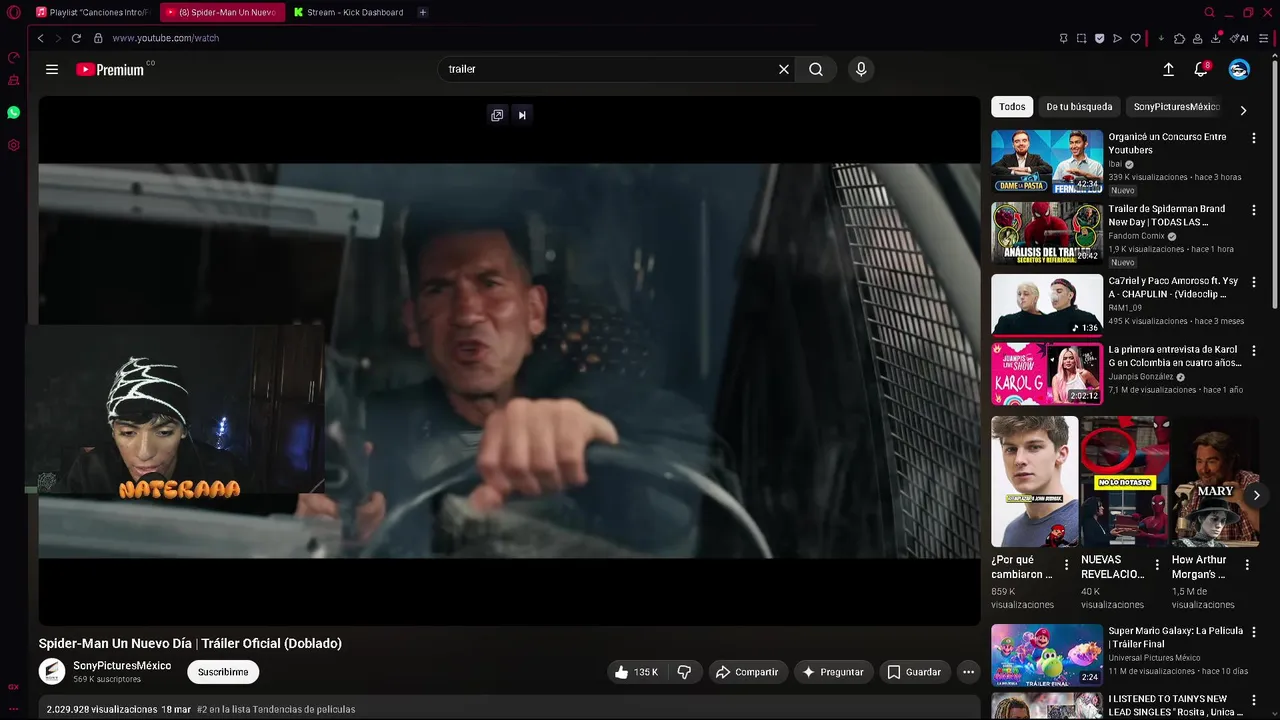The image size is (1280, 720).
Task: Open the YouTube create upload icon
Action: point(1168,69)
